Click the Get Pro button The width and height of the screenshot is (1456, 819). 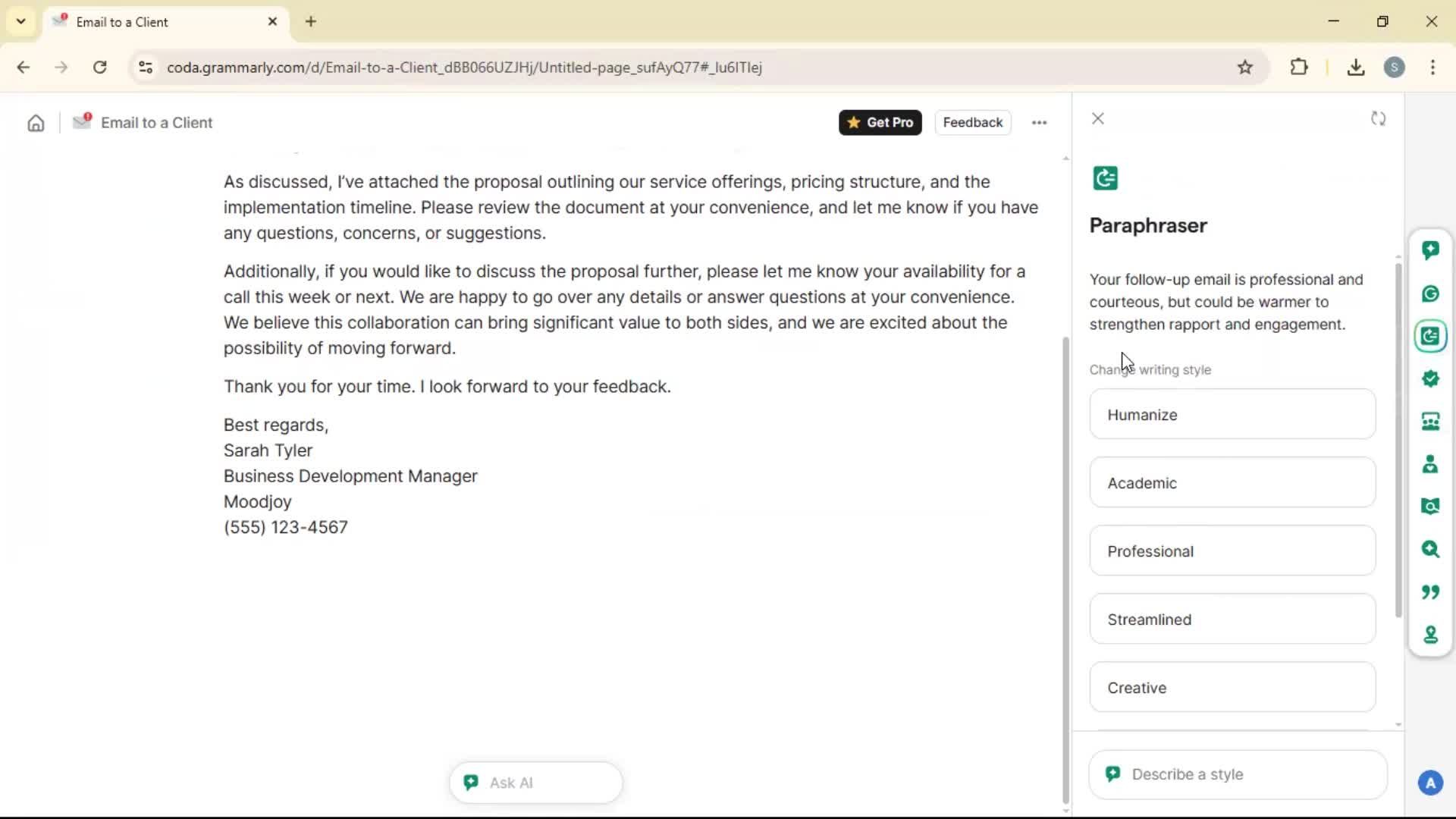tap(880, 123)
